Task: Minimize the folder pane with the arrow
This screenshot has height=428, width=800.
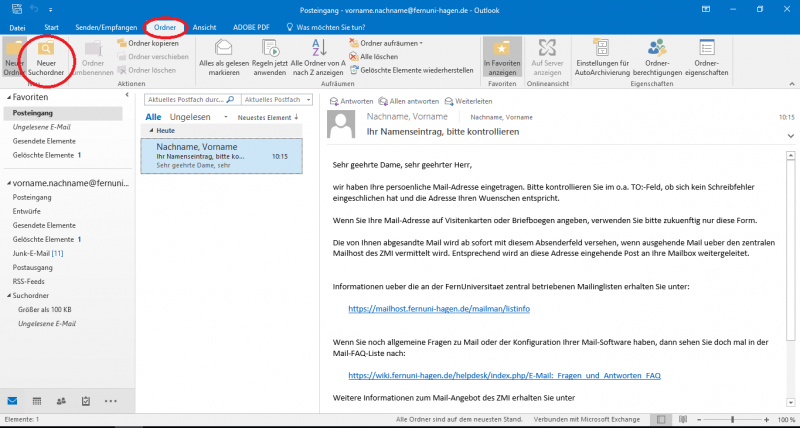Action: [x=127, y=95]
